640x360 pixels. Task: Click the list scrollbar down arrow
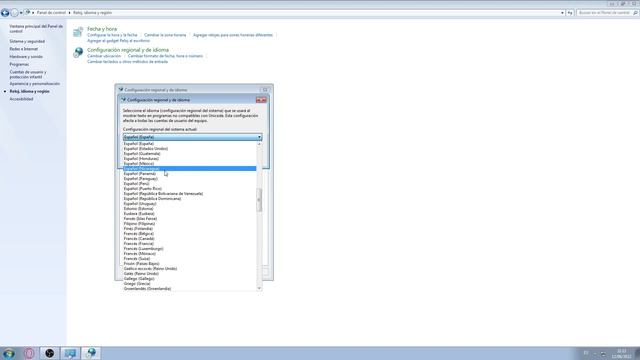tap(259, 288)
